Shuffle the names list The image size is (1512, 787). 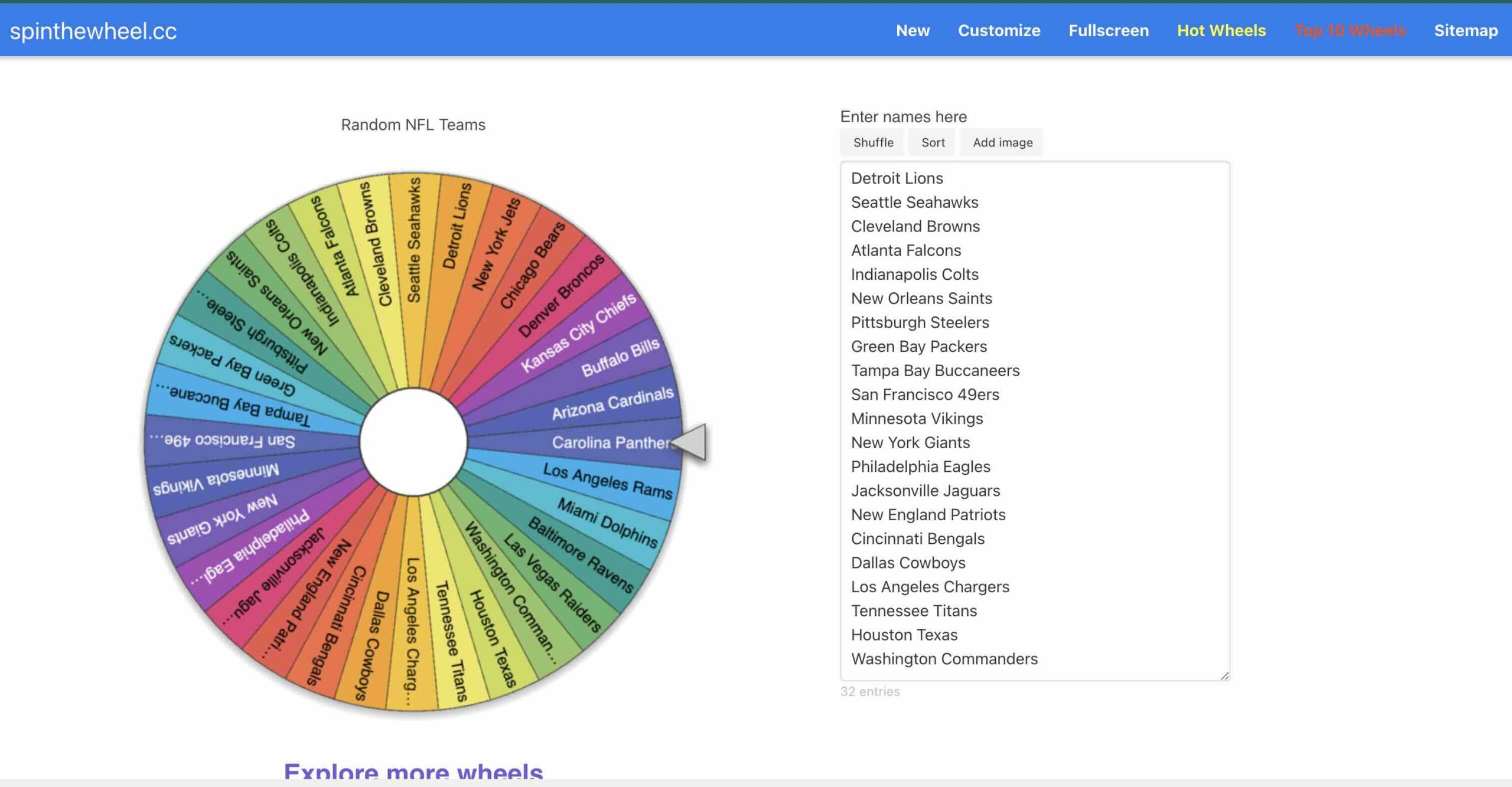click(873, 142)
